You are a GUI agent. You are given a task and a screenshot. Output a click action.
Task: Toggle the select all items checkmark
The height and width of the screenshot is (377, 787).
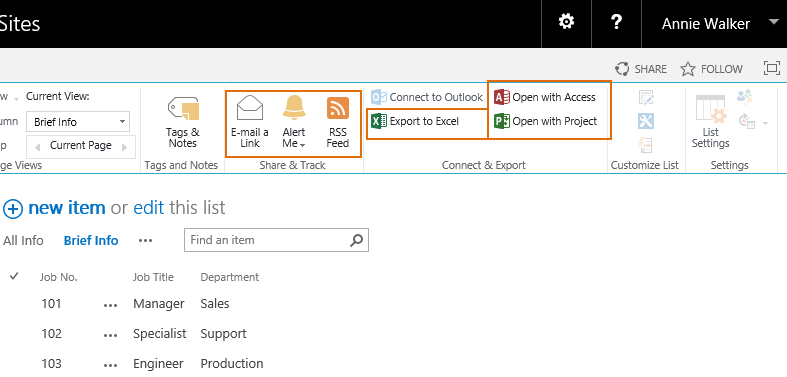[x=15, y=276]
